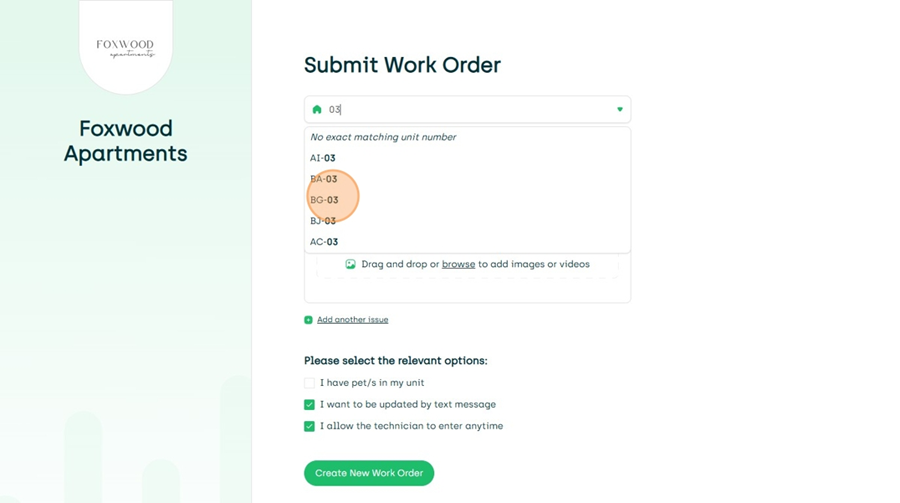Click the drag and drop upload area
The image size is (900, 503).
tap(467, 266)
